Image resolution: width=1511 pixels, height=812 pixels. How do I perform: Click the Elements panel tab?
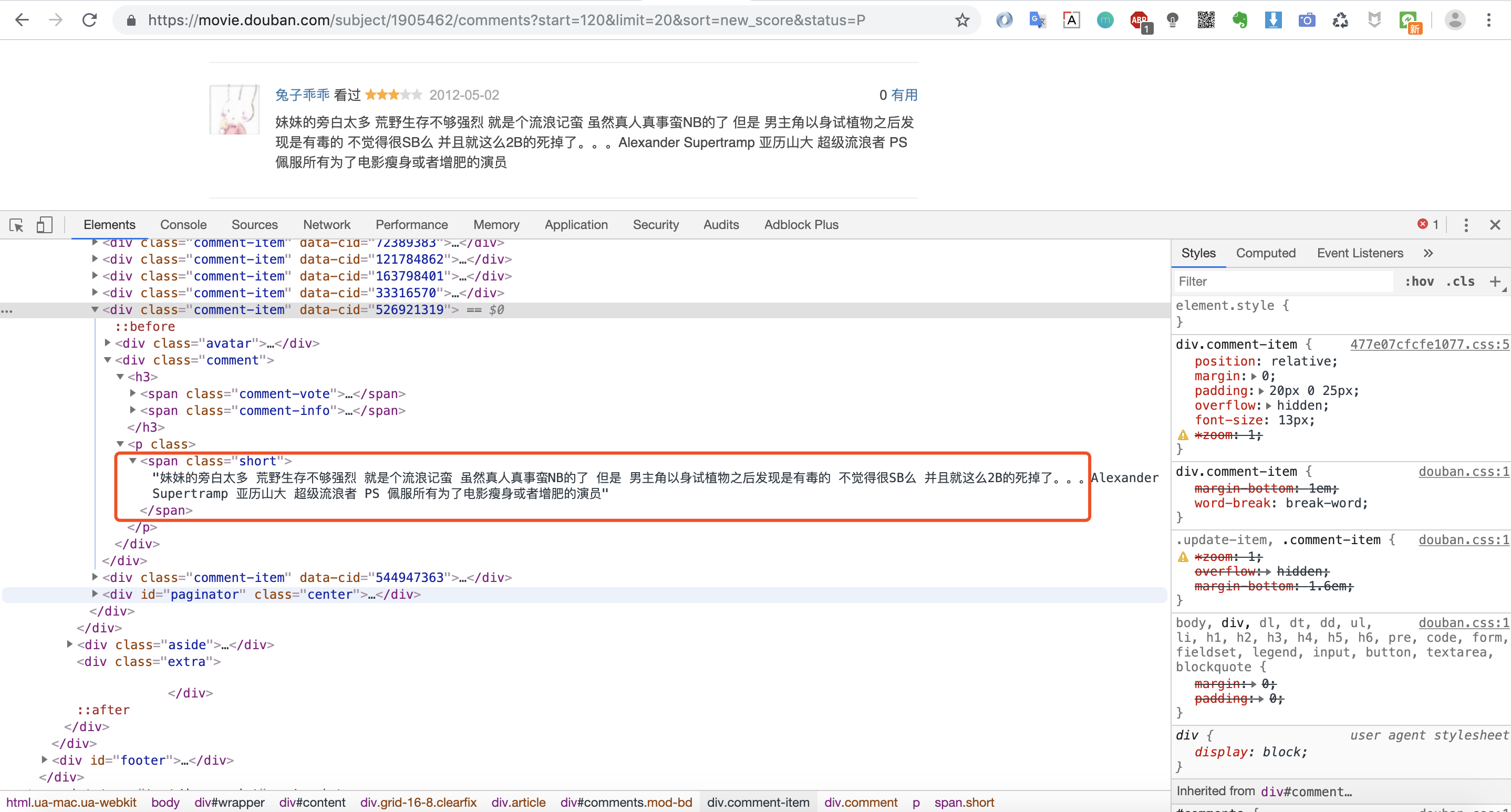coord(110,224)
